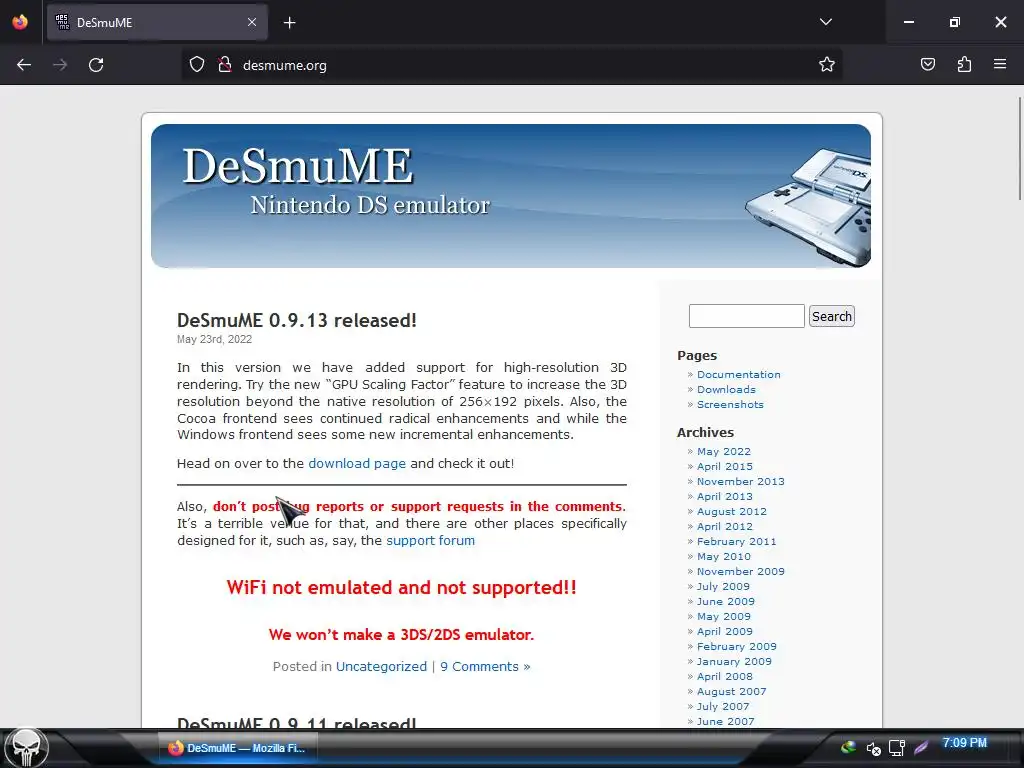Click the May 23rd, 2022 post date
Image resolution: width=1024 pixels, height=768 pixels.
pos(214,339)
